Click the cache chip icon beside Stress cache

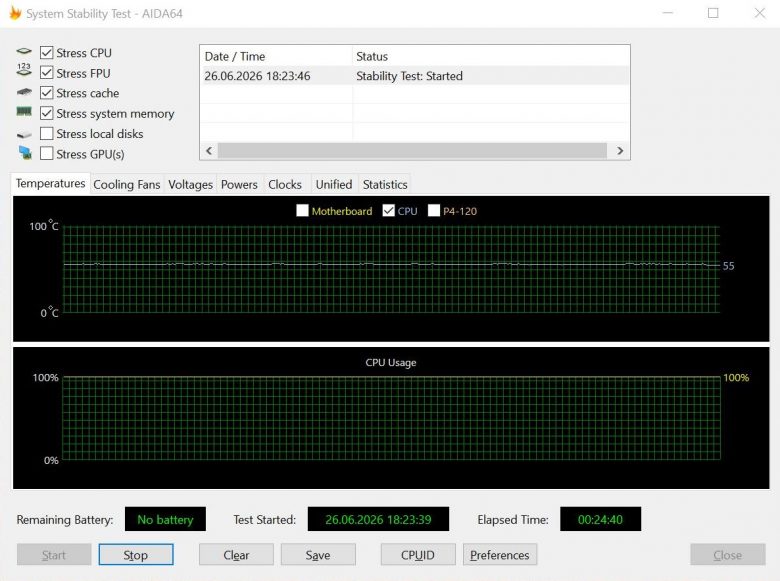click(x=24, y=92)
